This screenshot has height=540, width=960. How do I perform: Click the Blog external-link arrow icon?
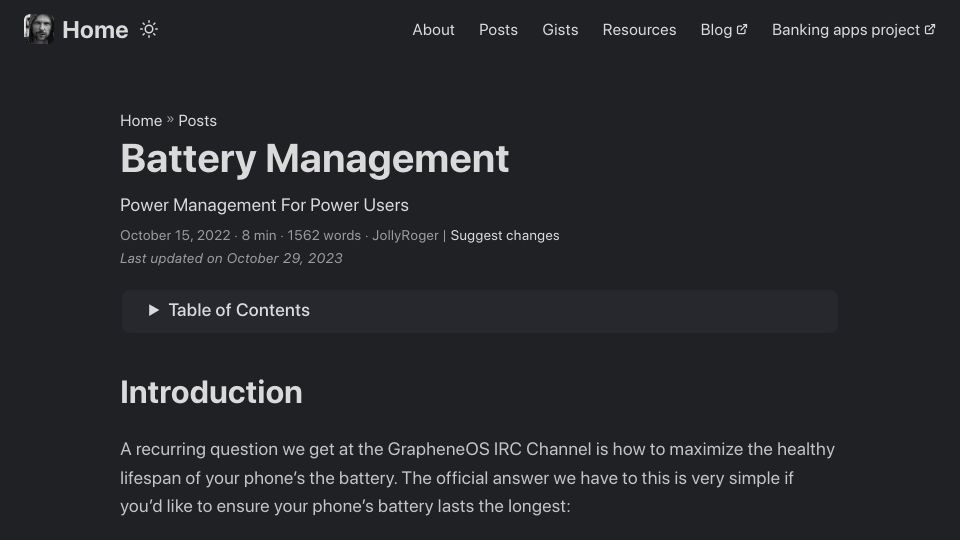point(742,29)
